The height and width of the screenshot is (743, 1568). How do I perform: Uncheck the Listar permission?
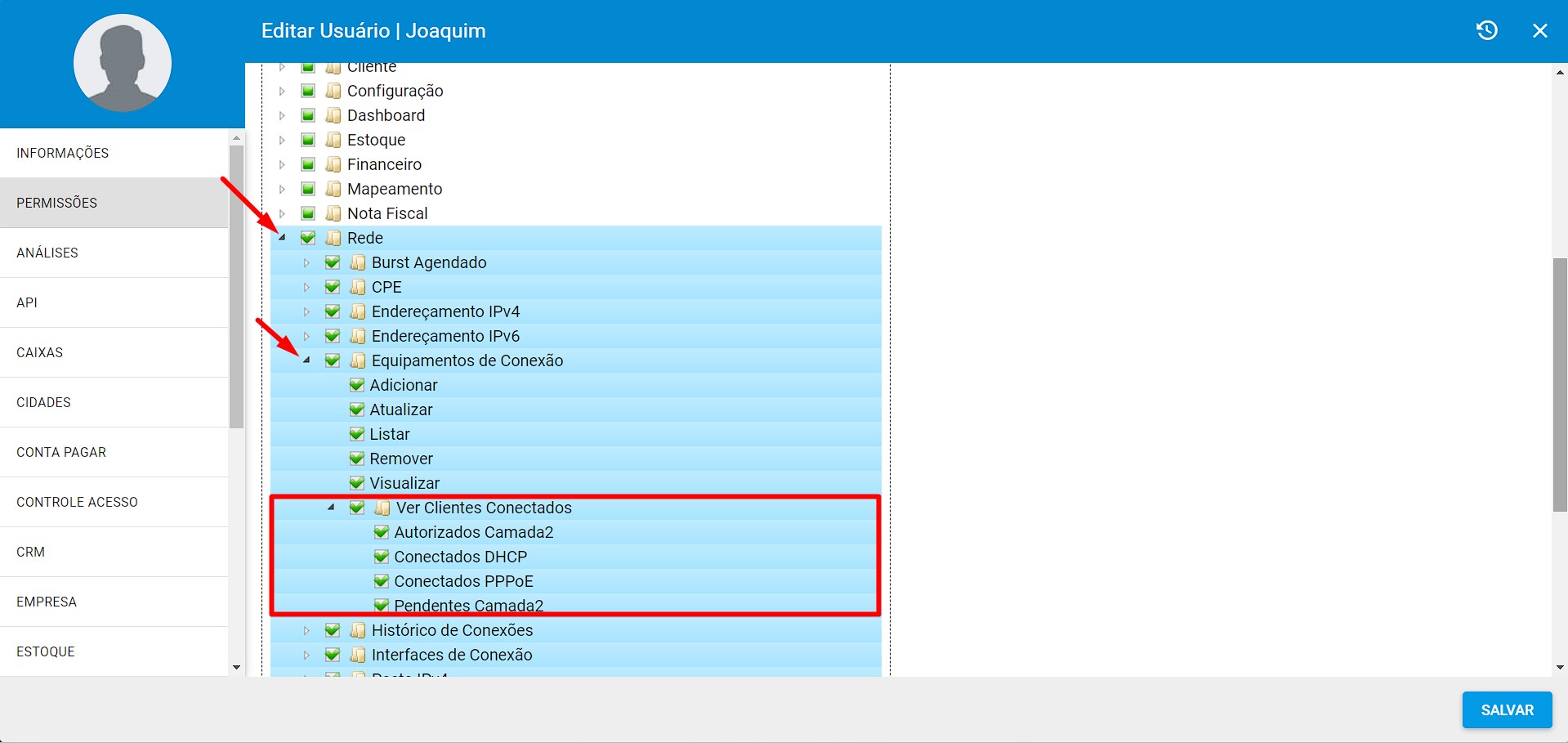click(357, 434)
